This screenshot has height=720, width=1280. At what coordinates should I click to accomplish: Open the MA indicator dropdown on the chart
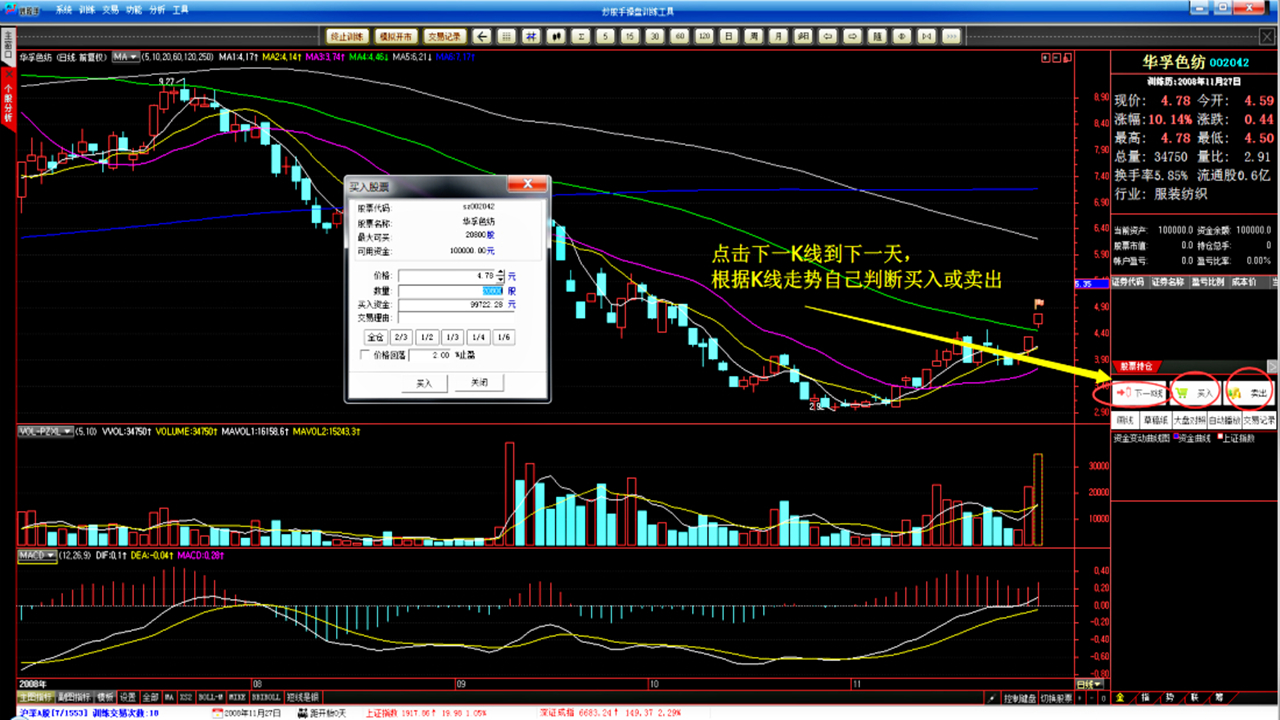(x=125, y=57)
